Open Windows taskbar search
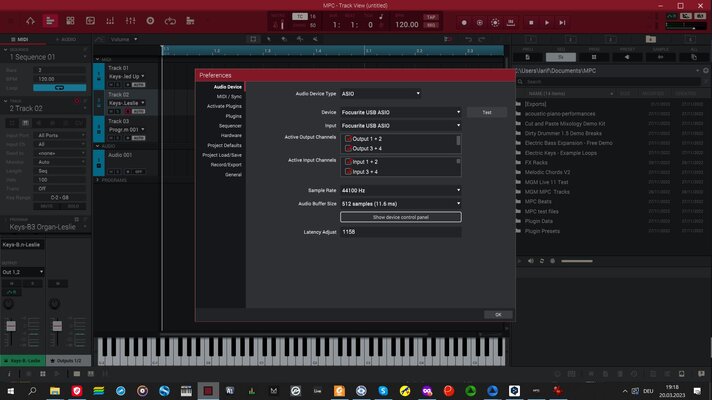712x400 pixels. coord(32,391)
